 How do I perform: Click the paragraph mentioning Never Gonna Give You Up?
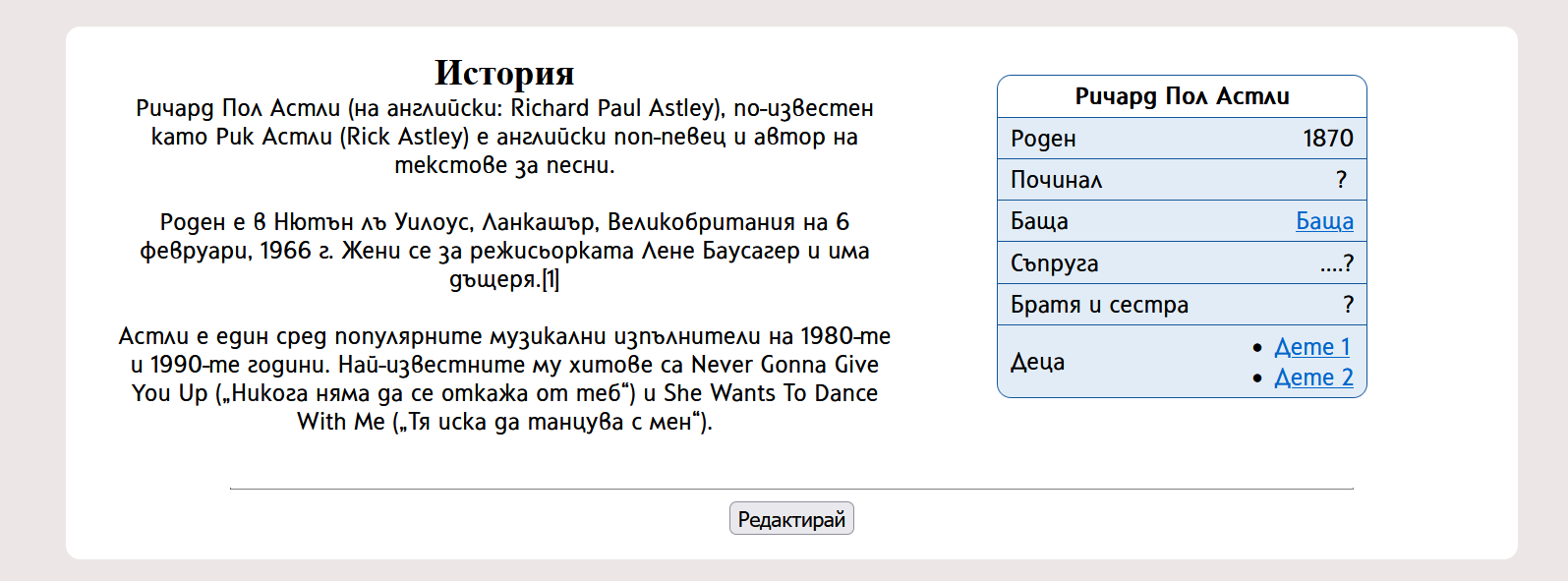pyautogui.click(x=504, y=378)
